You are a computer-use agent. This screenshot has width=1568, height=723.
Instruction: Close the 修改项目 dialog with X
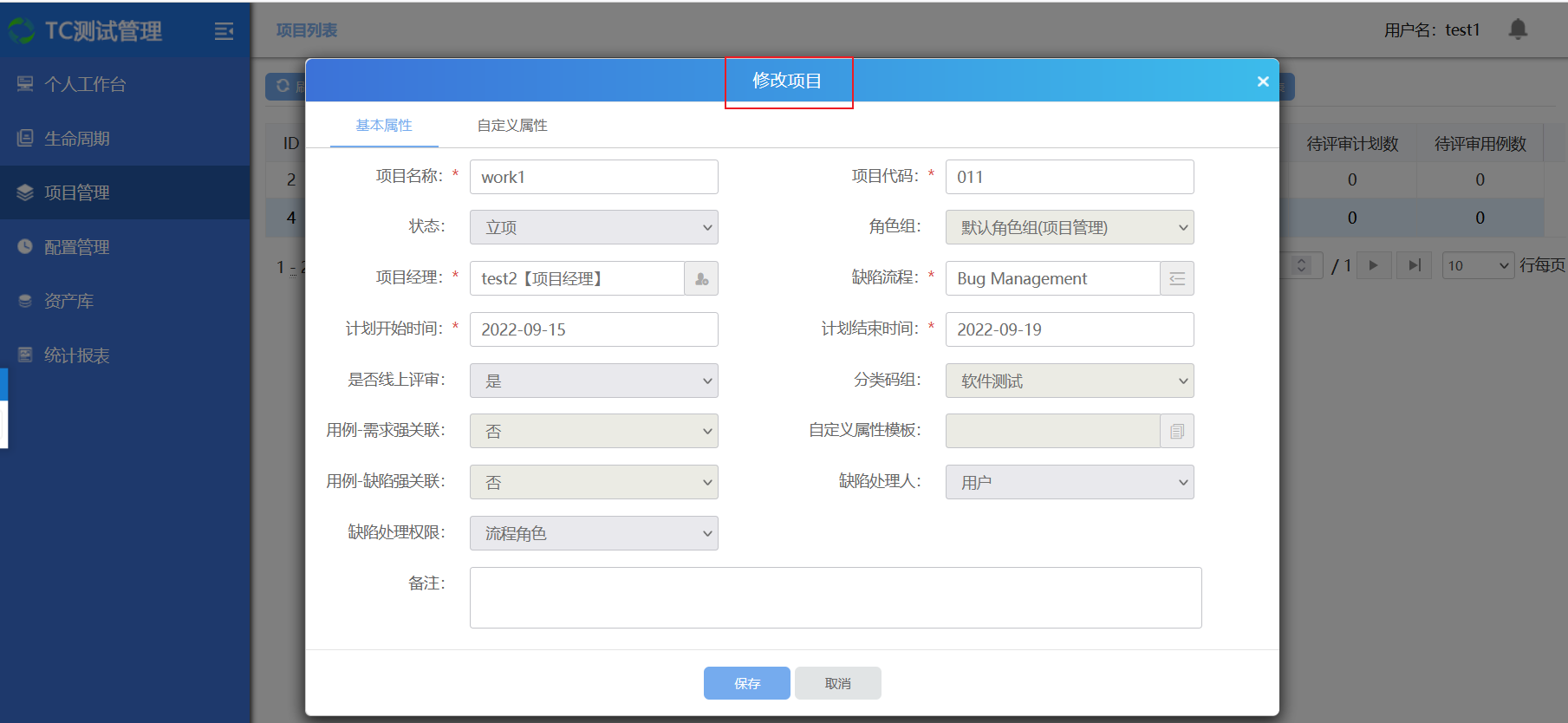click(x=1263, y=81)
